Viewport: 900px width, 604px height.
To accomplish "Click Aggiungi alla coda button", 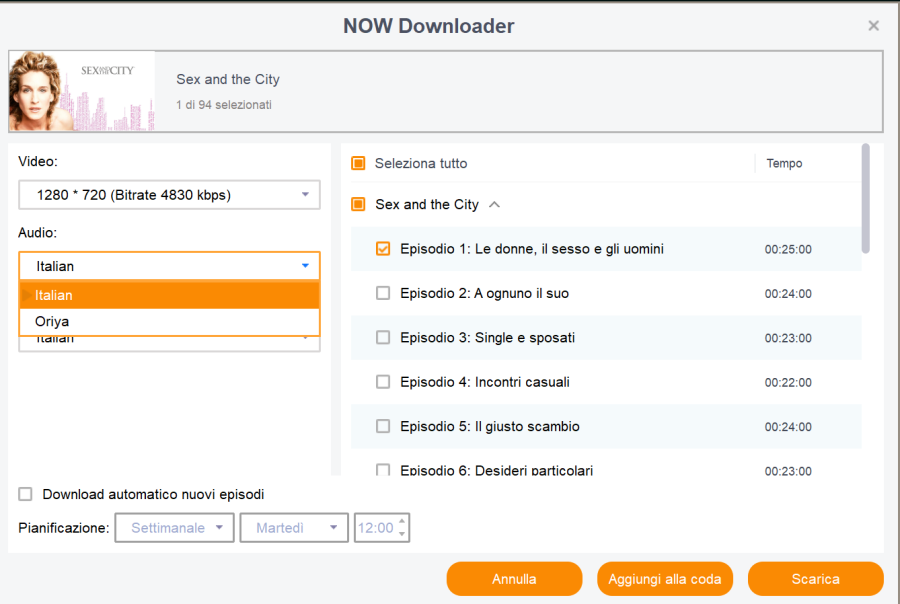I will [665, 579].
